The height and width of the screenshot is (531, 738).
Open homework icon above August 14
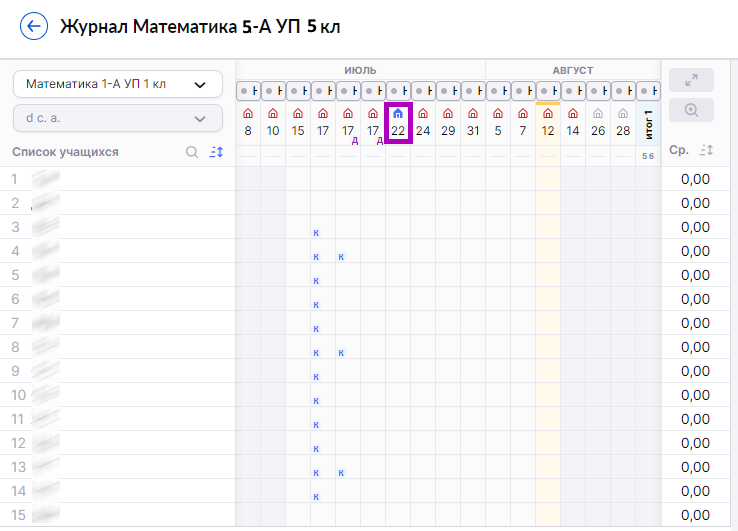pos(573,113)
